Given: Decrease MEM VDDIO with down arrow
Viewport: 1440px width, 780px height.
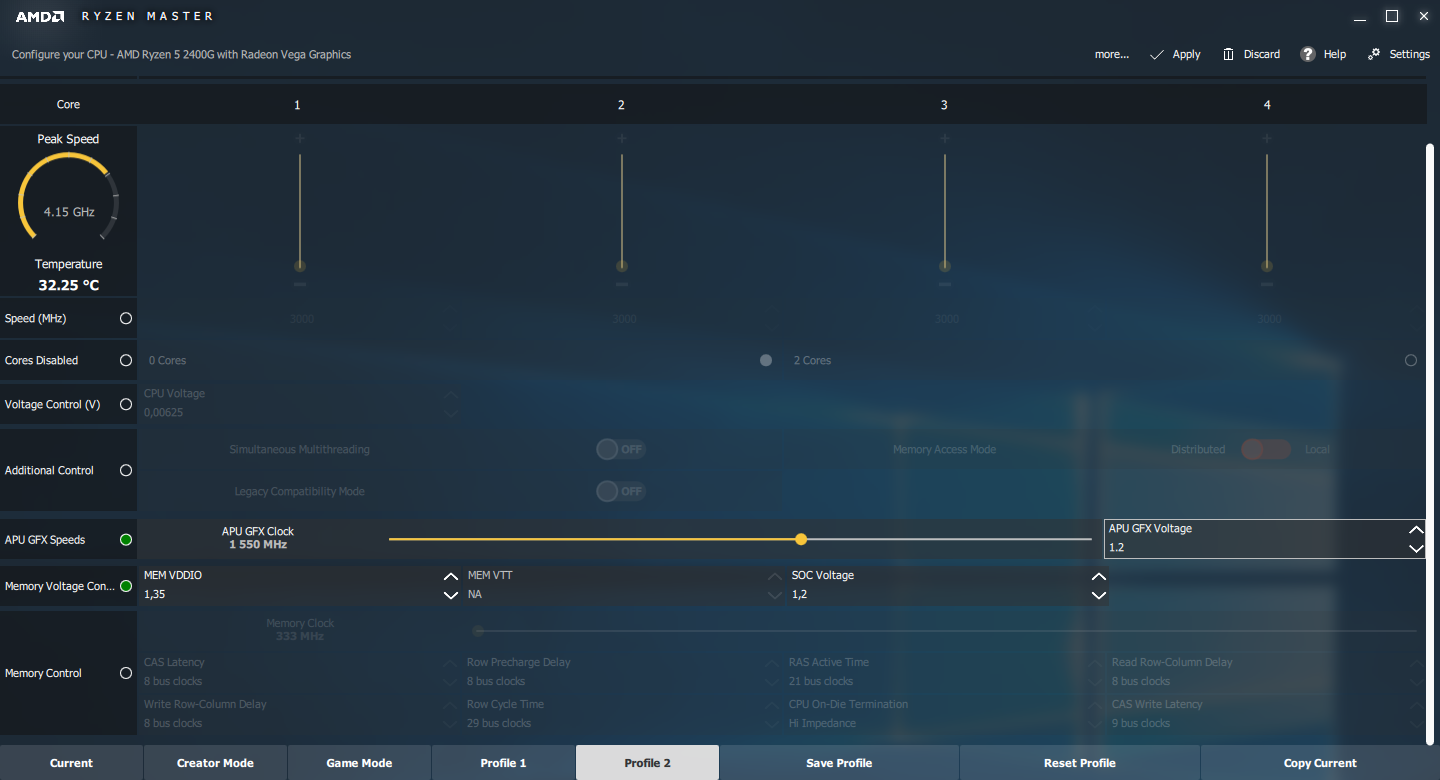Looking at the screenshot, I should click(x=451, y=595).
